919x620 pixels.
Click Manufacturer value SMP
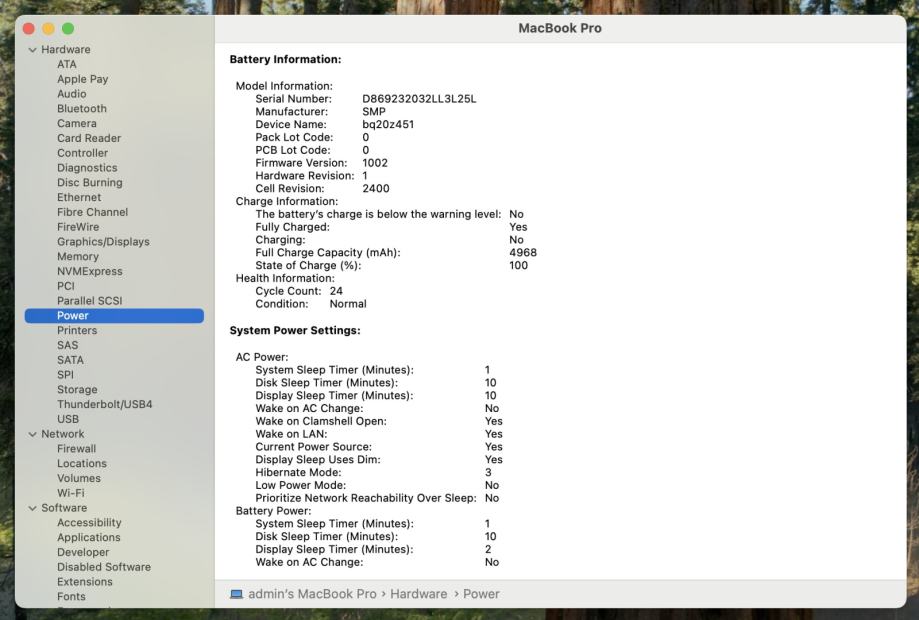(374, 112)
